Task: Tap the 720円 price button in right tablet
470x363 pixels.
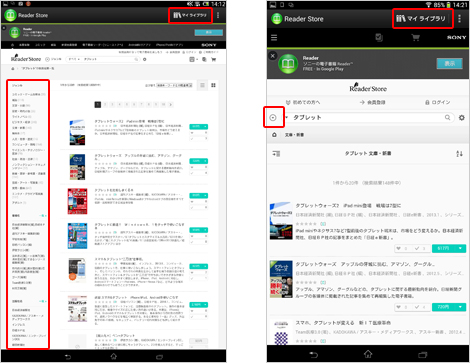Action: (x=443, y=307)
